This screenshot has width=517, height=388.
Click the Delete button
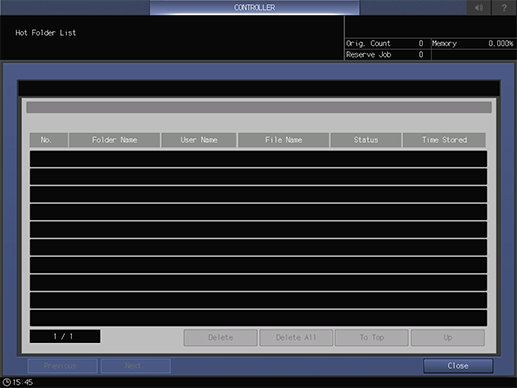(220, 338)
